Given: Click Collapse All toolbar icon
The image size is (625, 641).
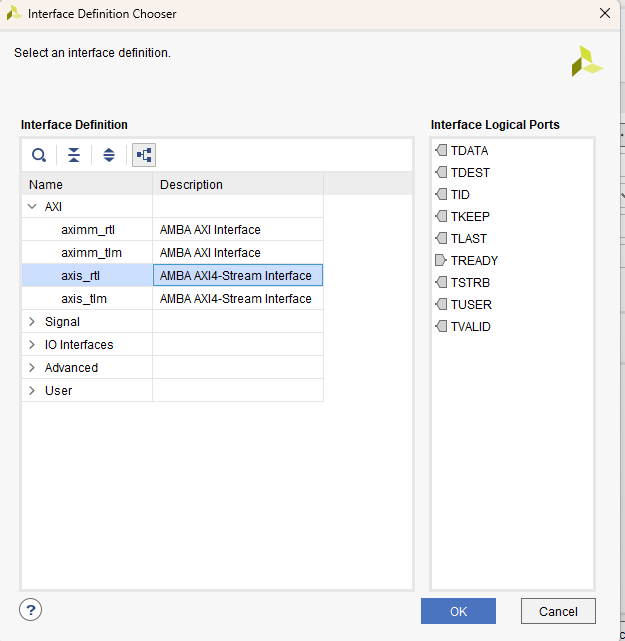Looking at the screenshot, I should tap(74, 155).
